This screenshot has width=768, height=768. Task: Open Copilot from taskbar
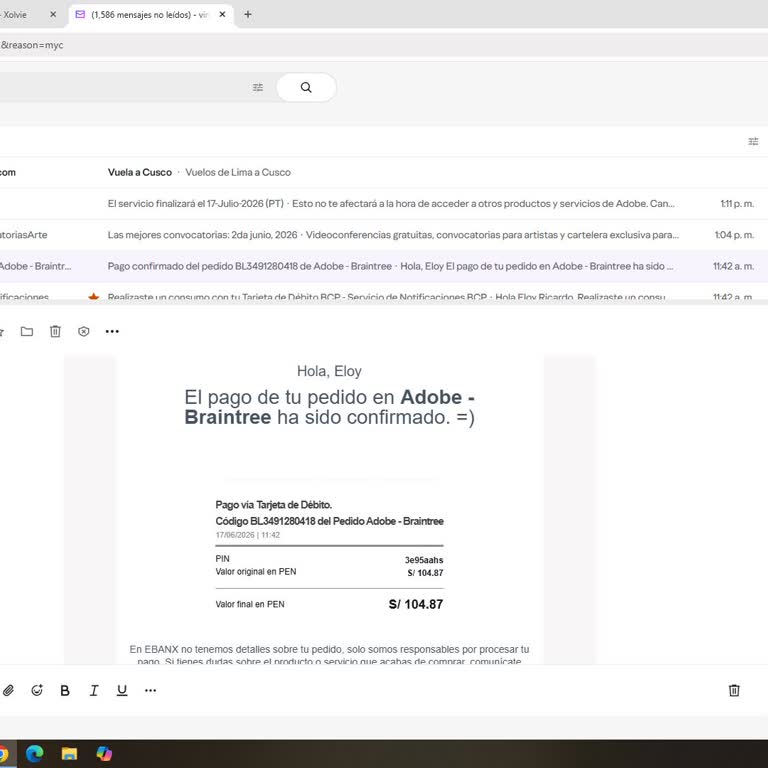104,753
